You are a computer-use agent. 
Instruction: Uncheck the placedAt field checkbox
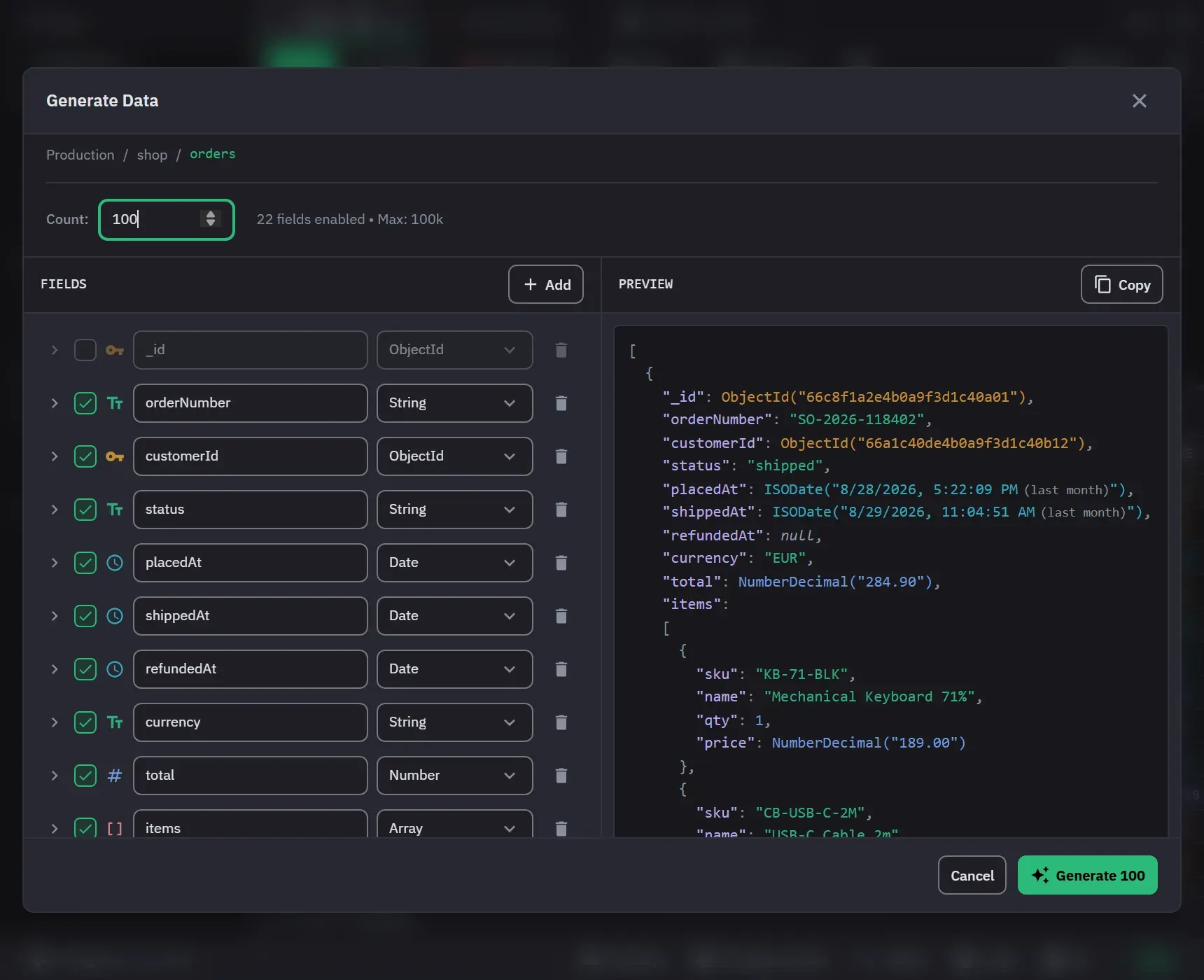85,563
